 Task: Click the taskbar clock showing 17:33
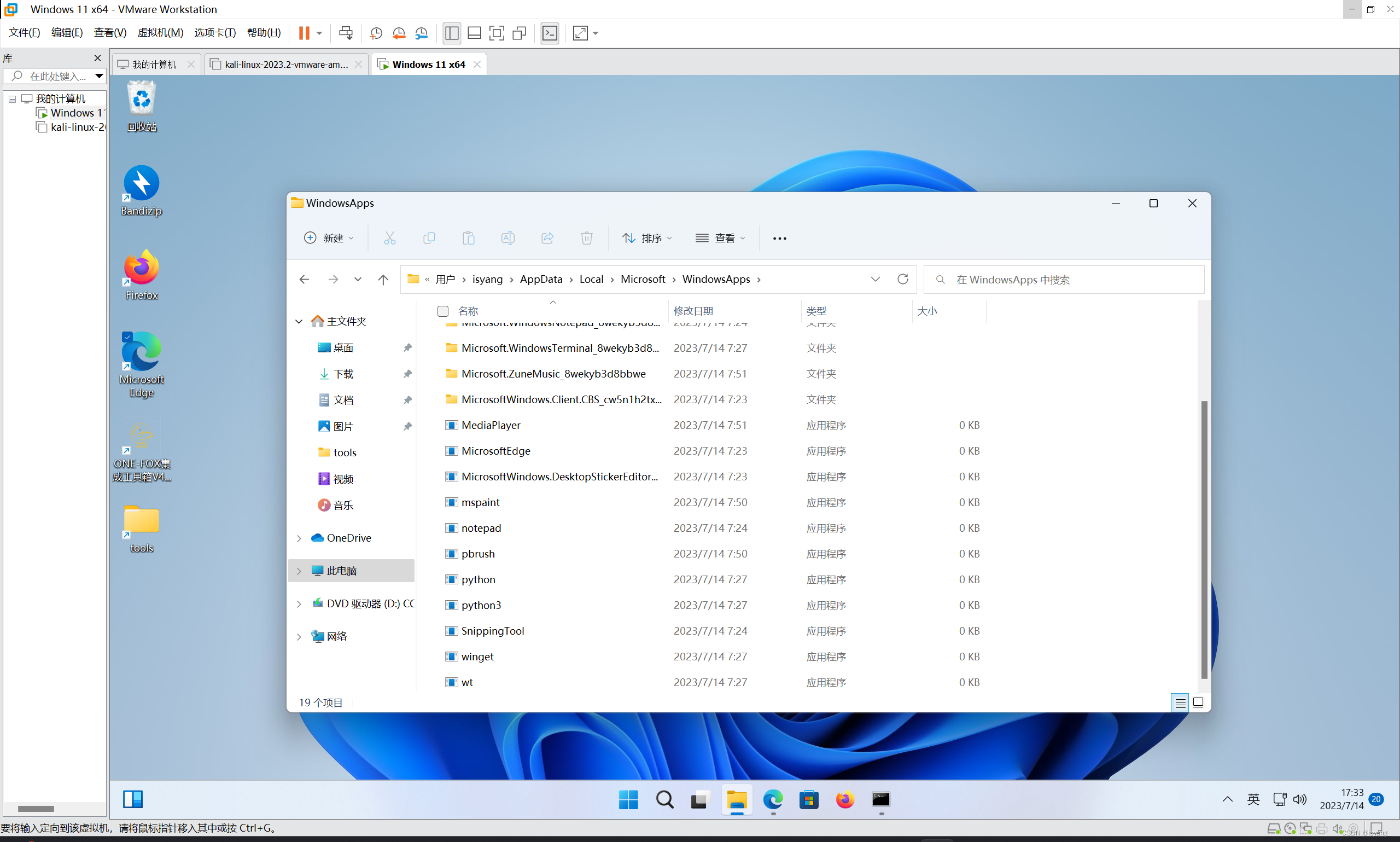click(x=1341, y=799)
